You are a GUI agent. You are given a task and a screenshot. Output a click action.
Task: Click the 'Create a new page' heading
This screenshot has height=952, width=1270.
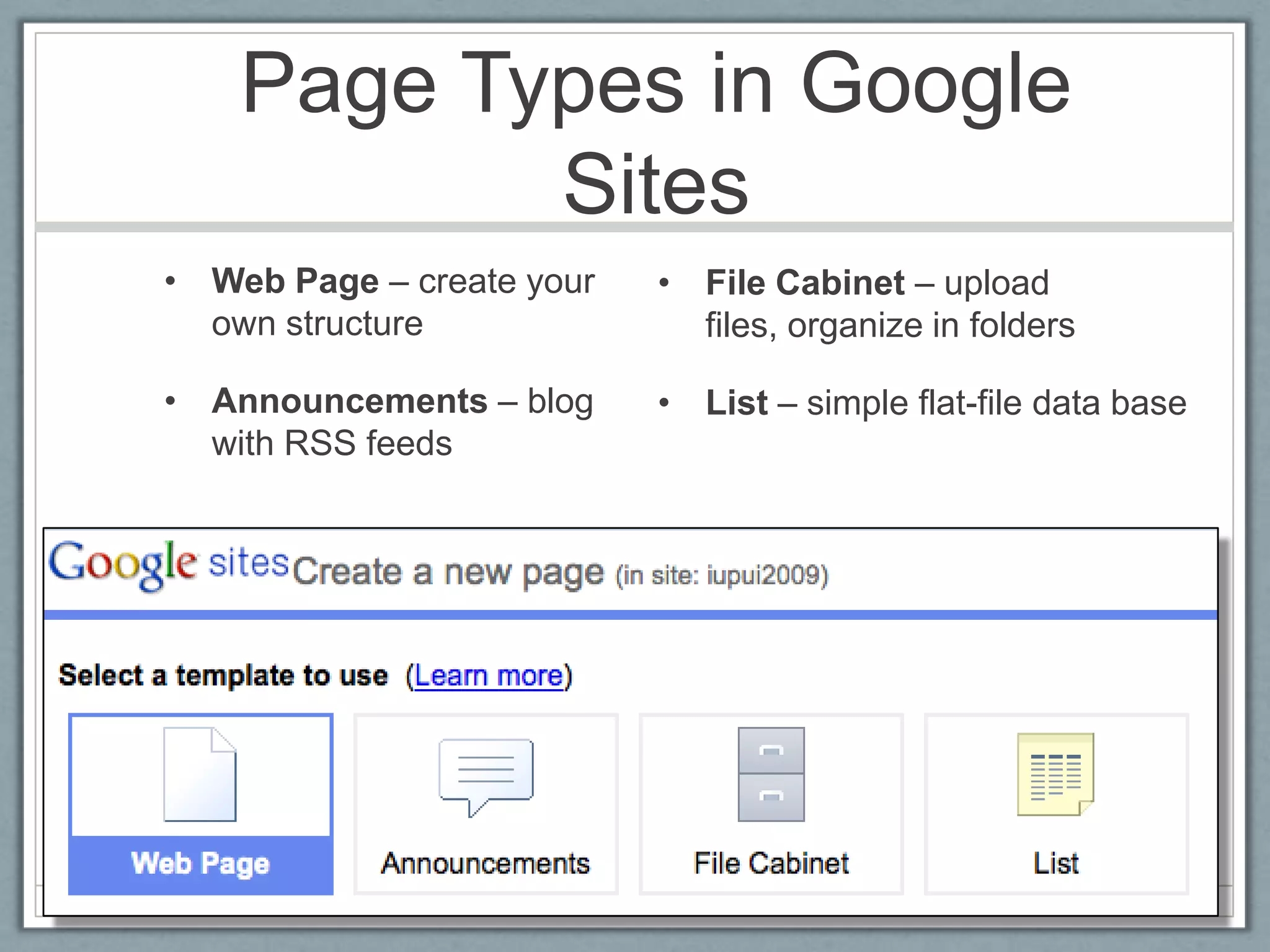(x=448, y=572)
